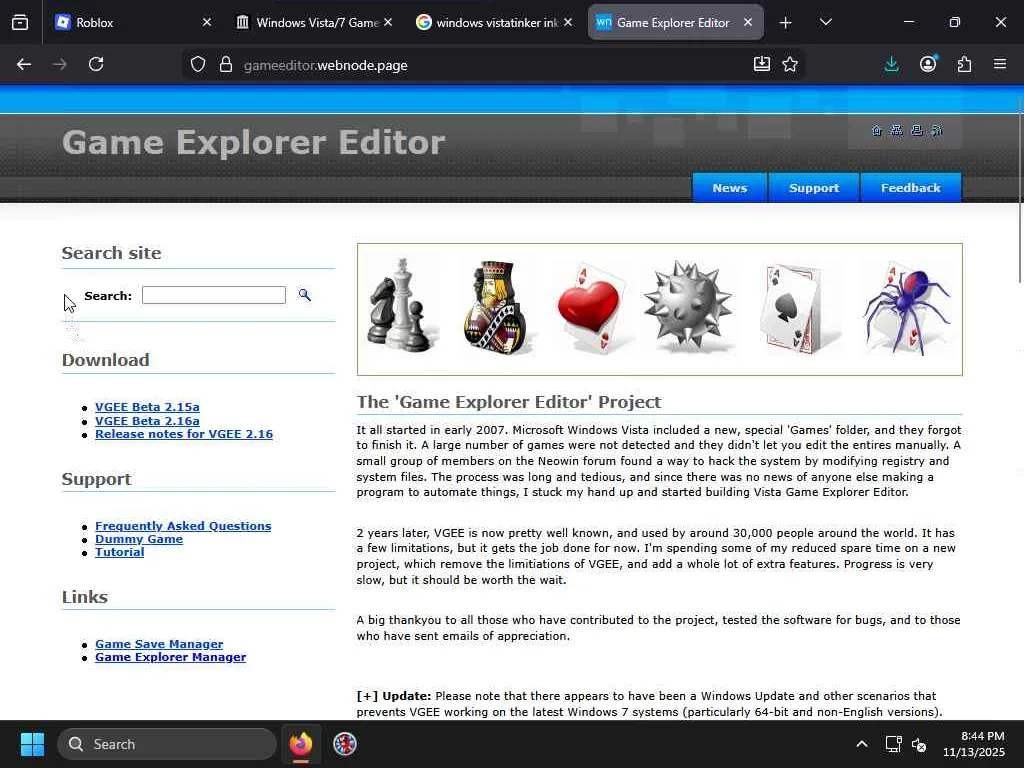Open the sitemap icon in site header
1024x768 pixels.
point(897,131)
